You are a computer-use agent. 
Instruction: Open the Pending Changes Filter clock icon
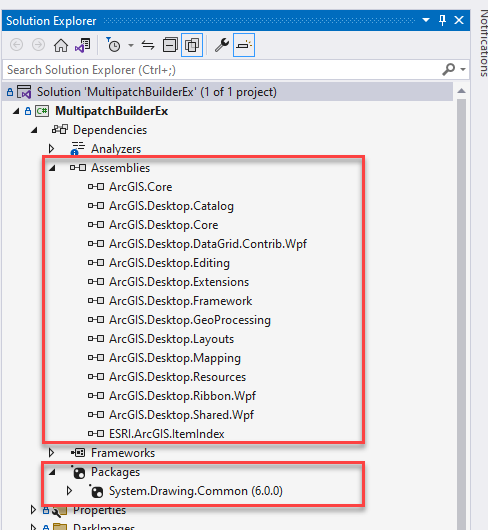tap(114, 45)
